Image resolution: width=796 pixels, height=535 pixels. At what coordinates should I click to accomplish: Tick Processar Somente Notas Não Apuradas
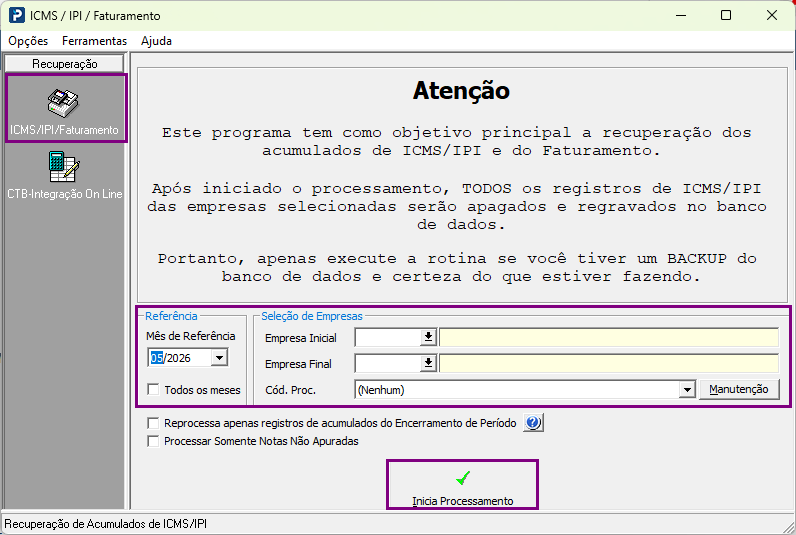coord(153,441)
